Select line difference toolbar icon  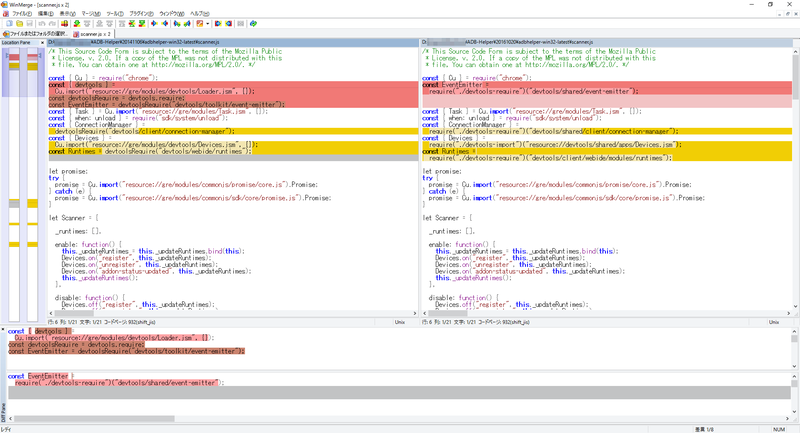pos(65,23)
